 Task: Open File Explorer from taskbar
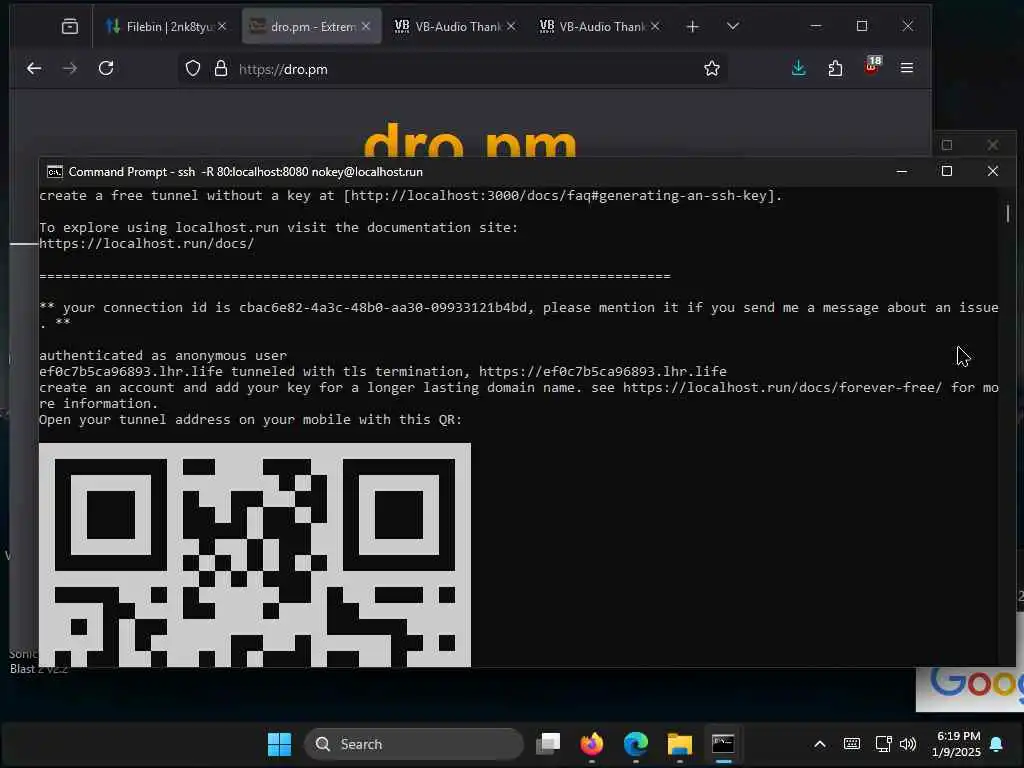(680, 744)
